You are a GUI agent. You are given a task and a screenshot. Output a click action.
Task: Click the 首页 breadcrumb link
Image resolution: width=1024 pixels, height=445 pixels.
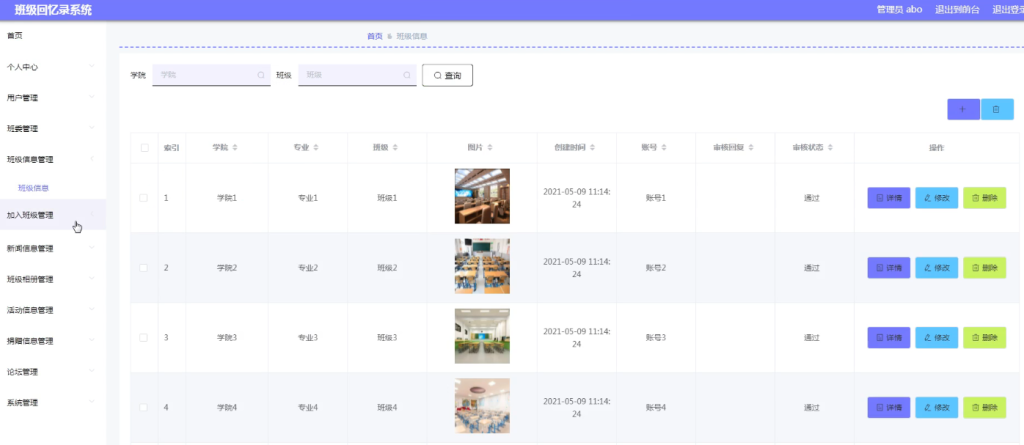click(x=375, y=36)
